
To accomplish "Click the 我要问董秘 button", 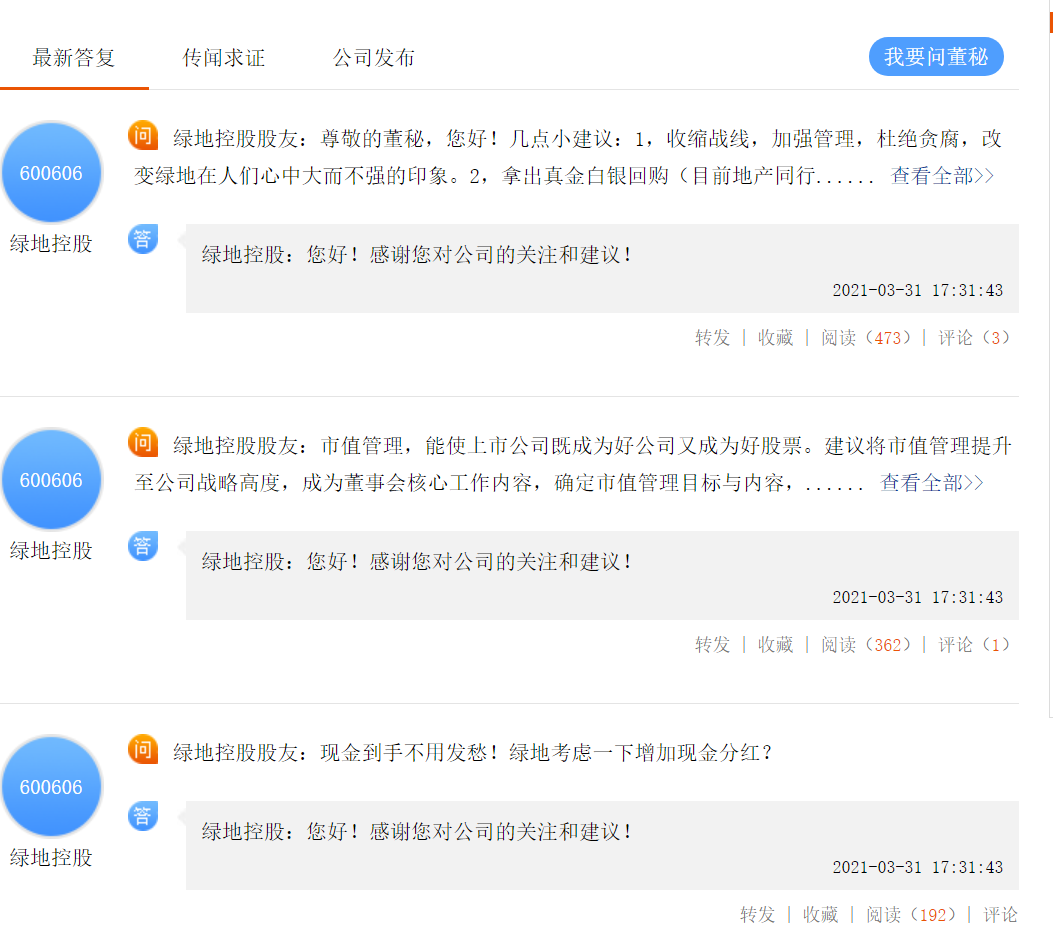I will point(935,56).
